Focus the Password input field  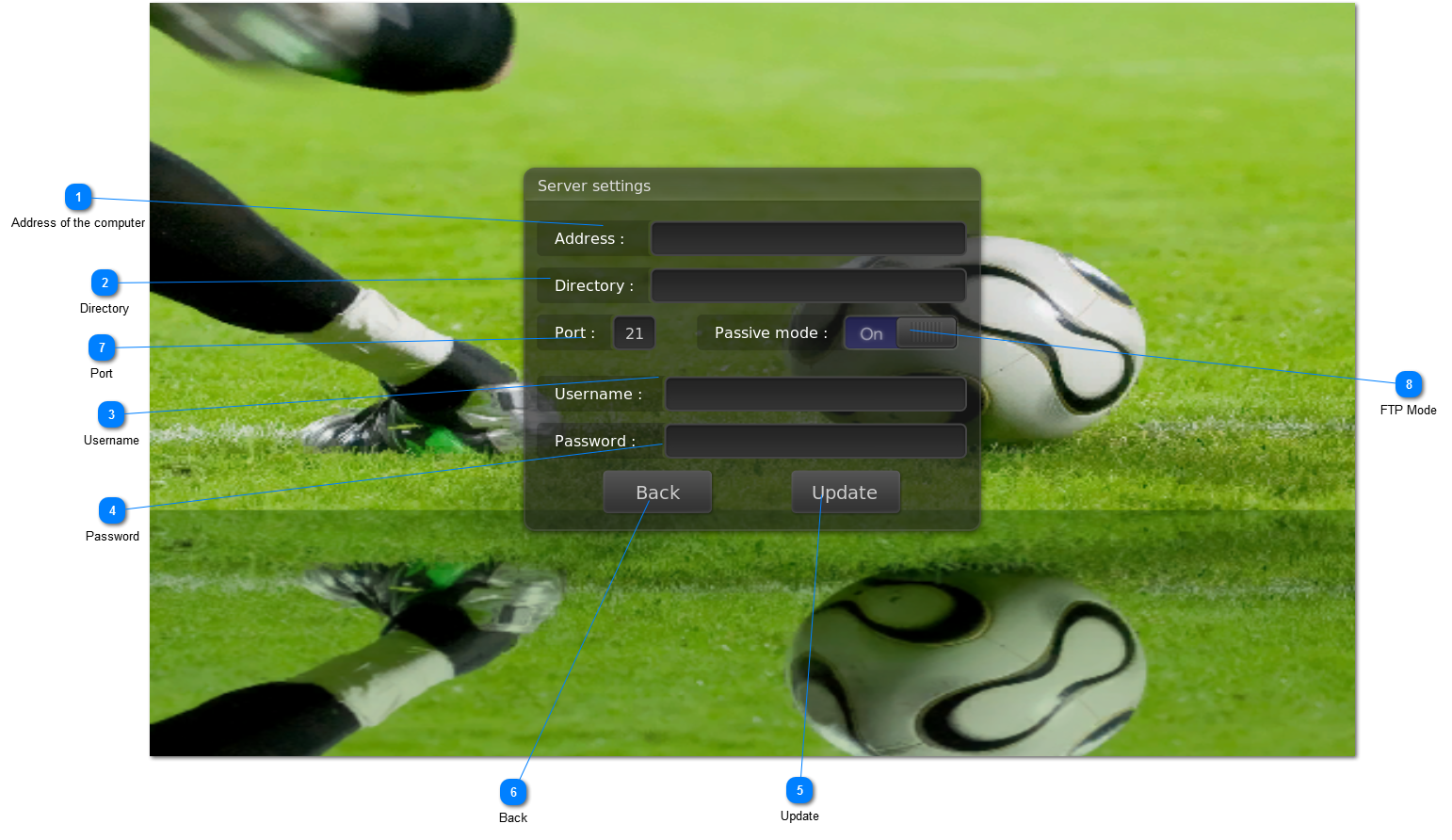[815, 442]
